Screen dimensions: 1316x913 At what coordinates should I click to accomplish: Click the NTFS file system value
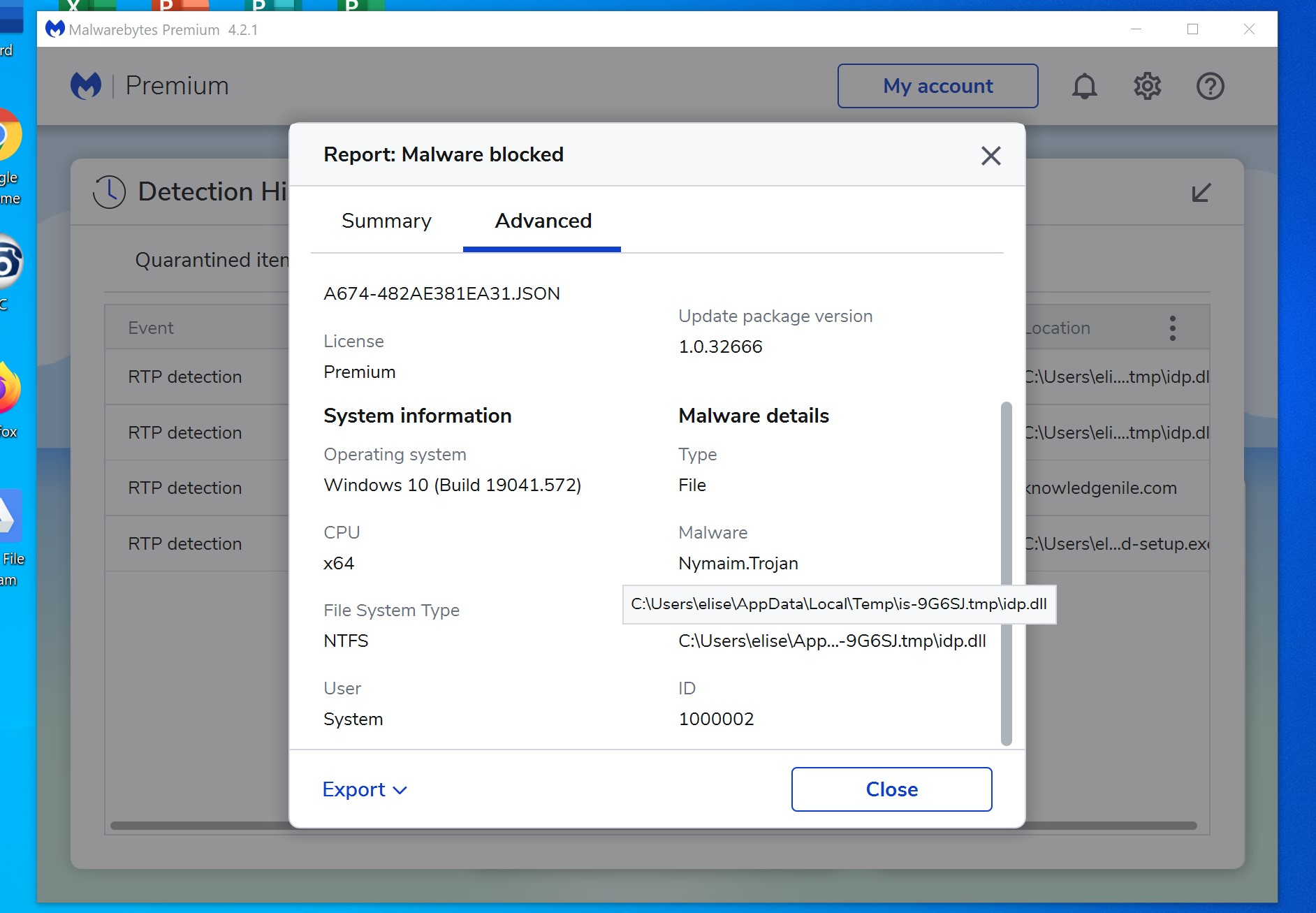pos(346,641)
